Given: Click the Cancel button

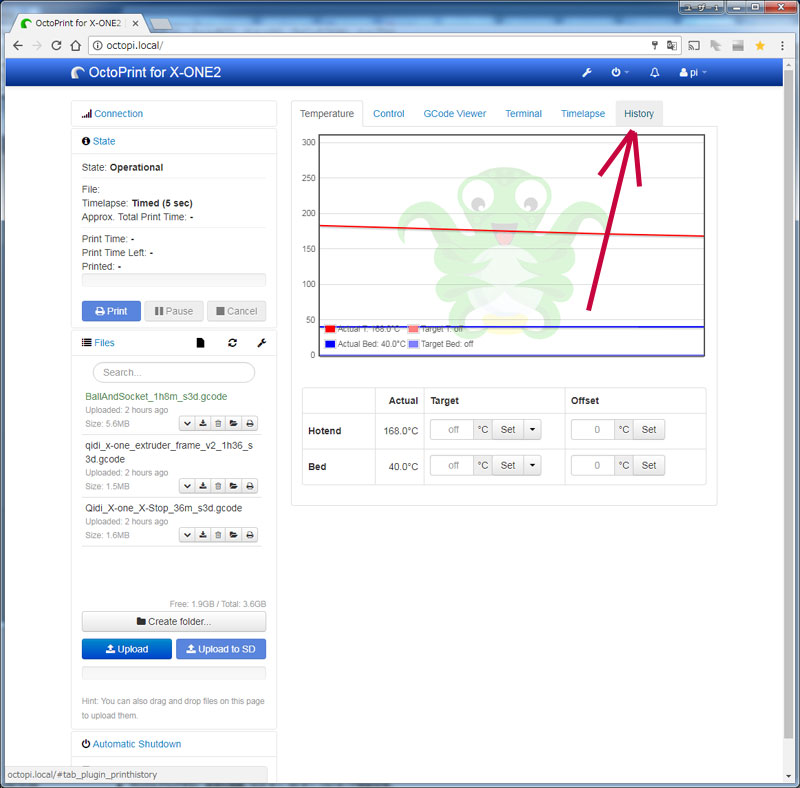Looking at the screenshot, I should (237, 311).
